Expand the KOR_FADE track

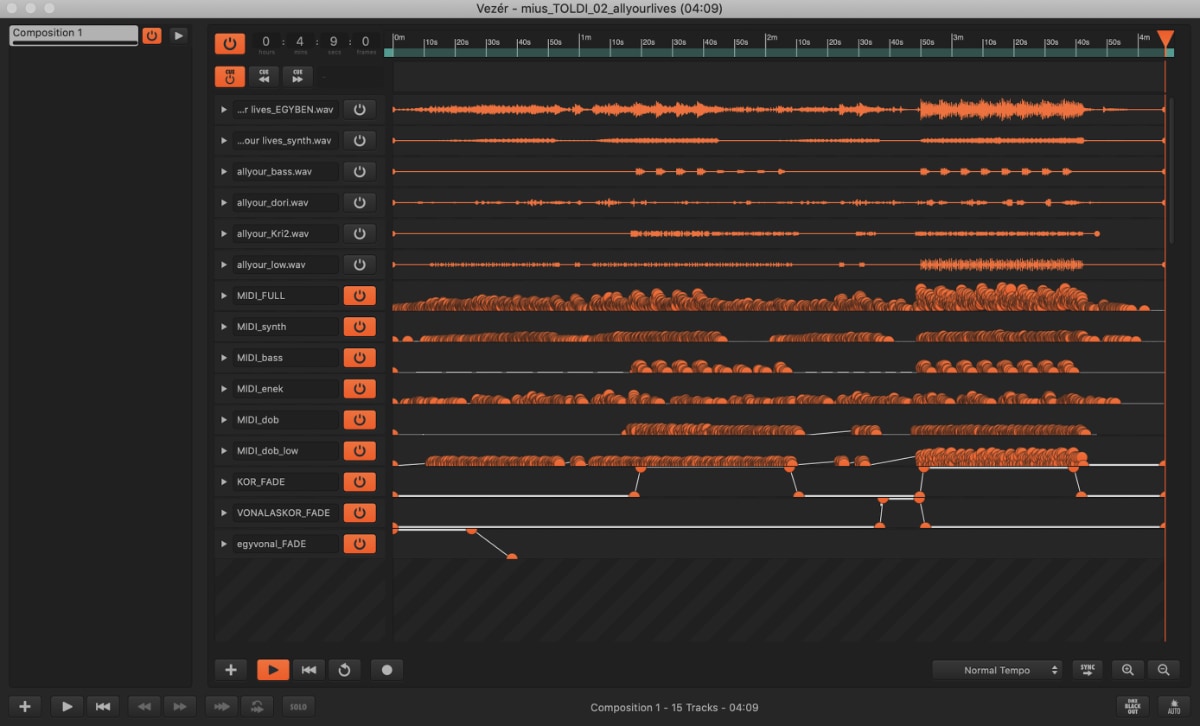[224, 481]
